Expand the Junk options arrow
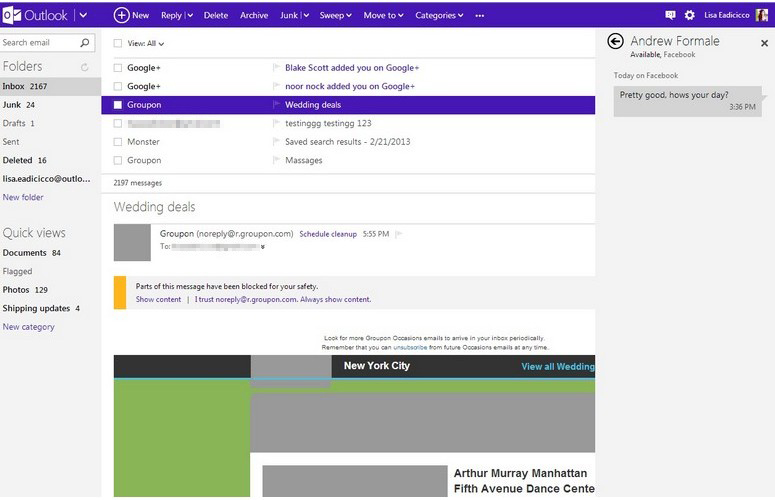Image resolution: width=775 pixels, height=500 pixels. tap(306, 15)
